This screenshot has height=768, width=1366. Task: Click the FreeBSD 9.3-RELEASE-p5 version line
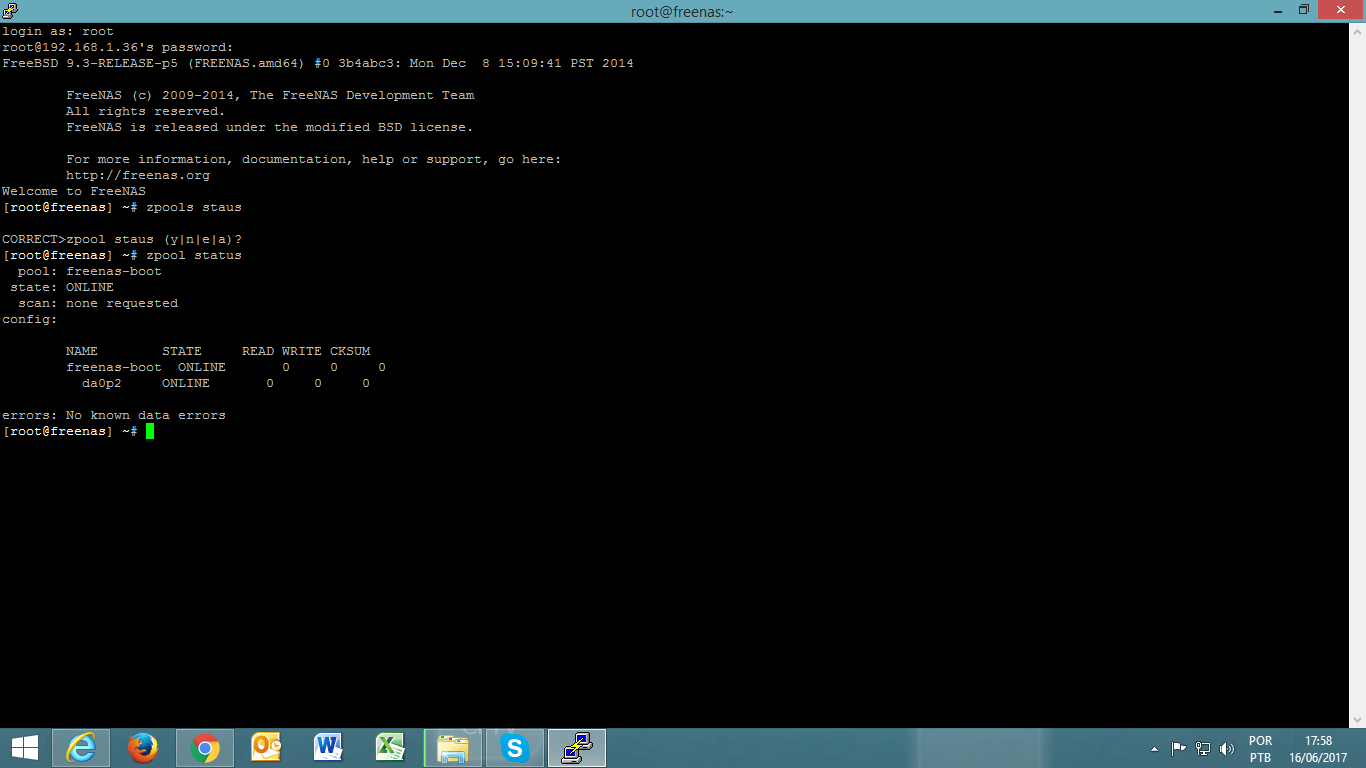(318, 63)
